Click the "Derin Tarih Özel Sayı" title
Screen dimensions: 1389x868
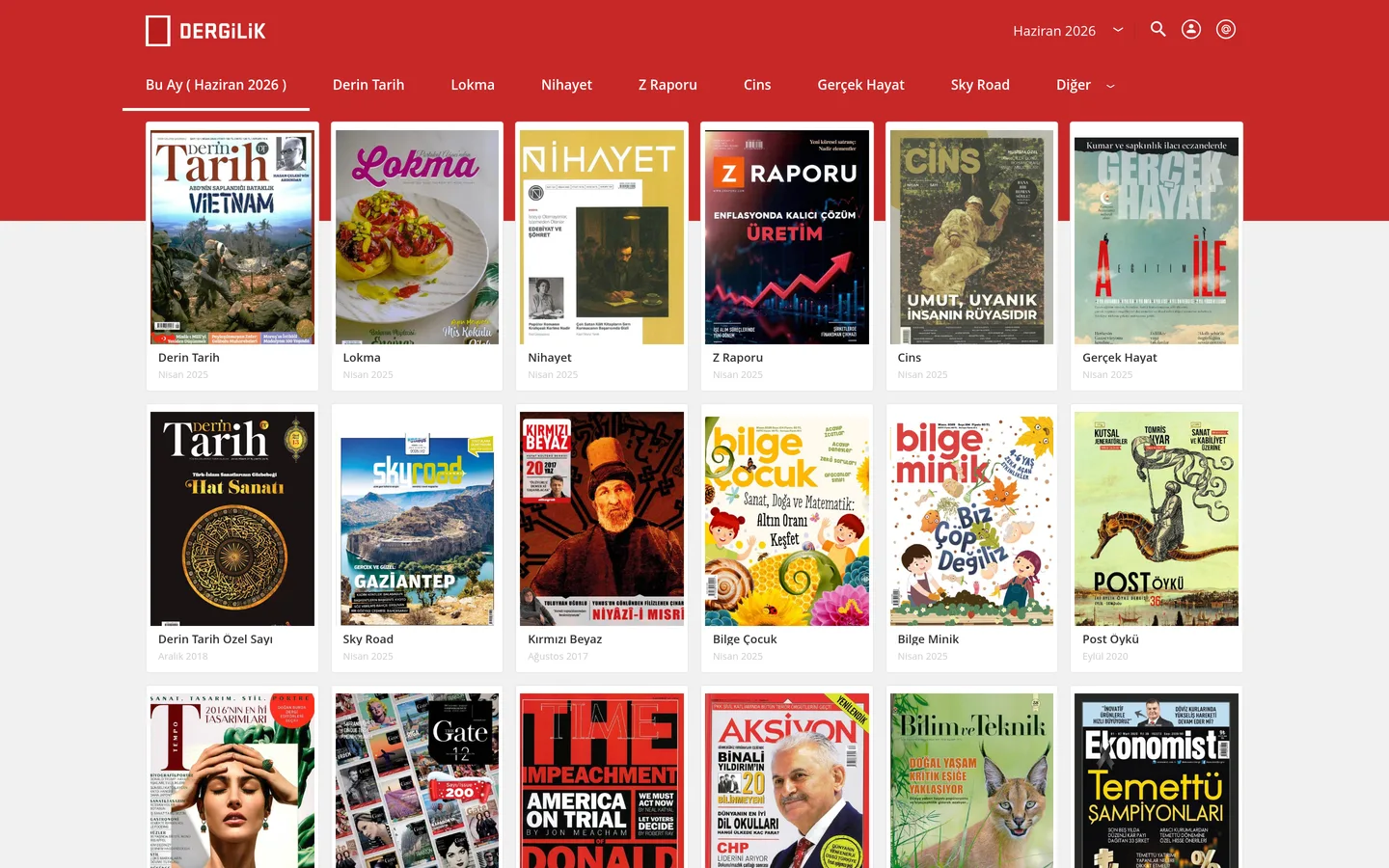click(215, 639)
